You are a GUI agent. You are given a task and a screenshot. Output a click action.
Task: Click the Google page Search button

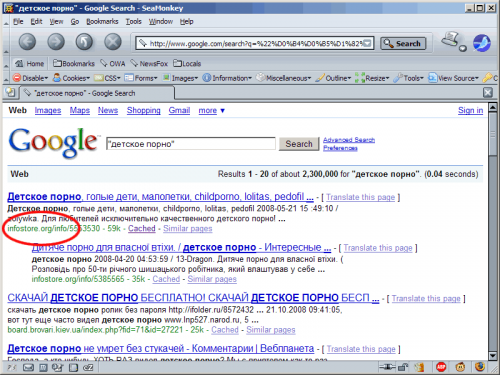299,144
